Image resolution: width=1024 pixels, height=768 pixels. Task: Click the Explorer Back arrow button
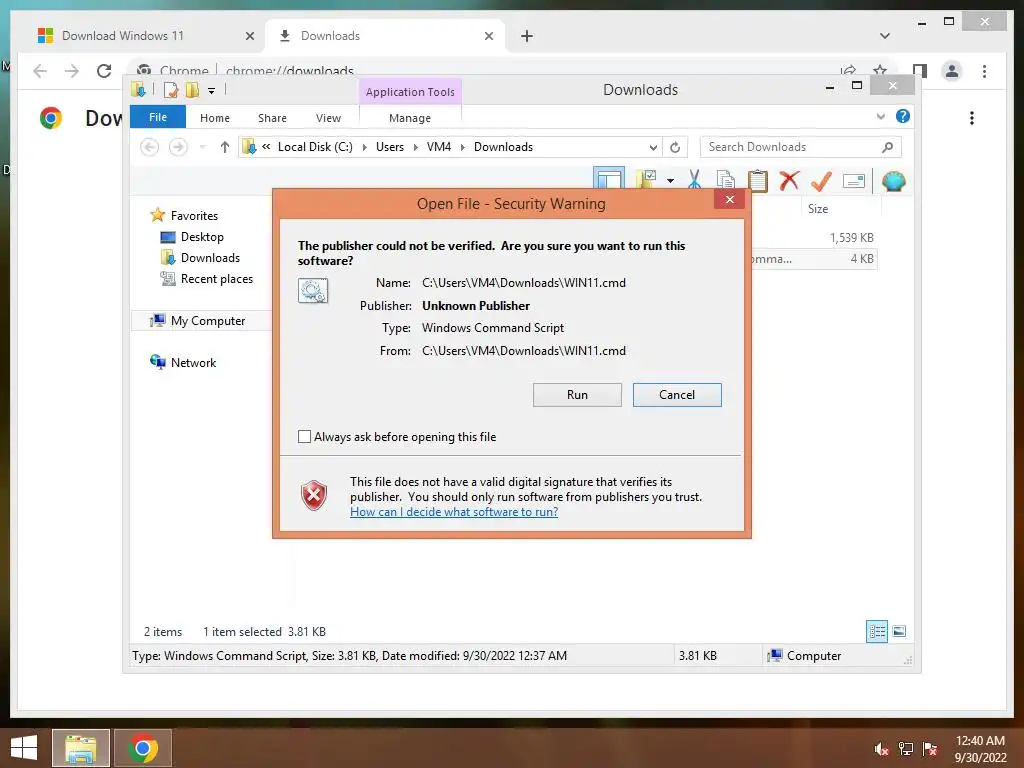[x=150, y=147]
